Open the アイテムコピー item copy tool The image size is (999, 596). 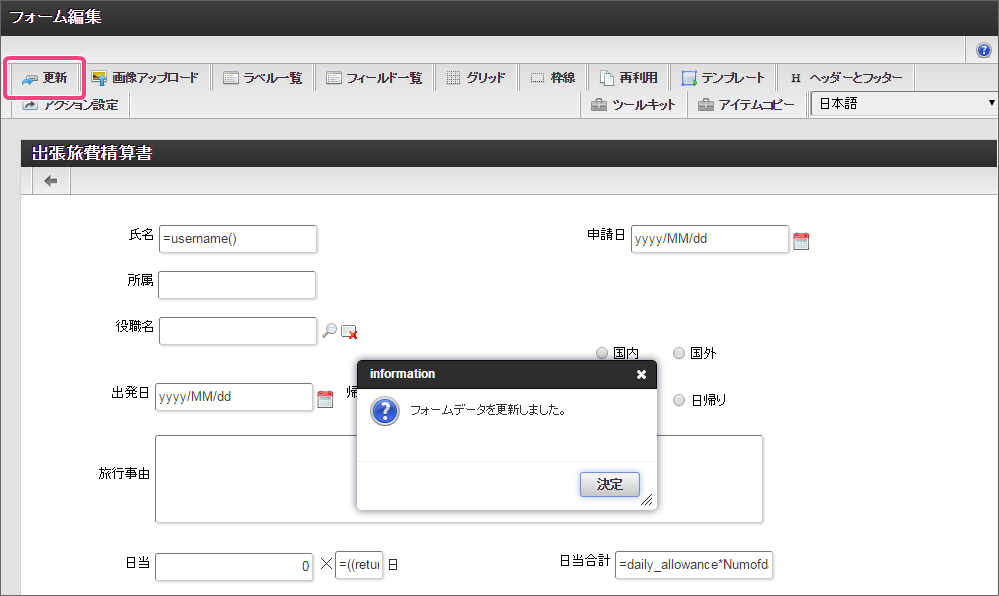tap(747, 105)
